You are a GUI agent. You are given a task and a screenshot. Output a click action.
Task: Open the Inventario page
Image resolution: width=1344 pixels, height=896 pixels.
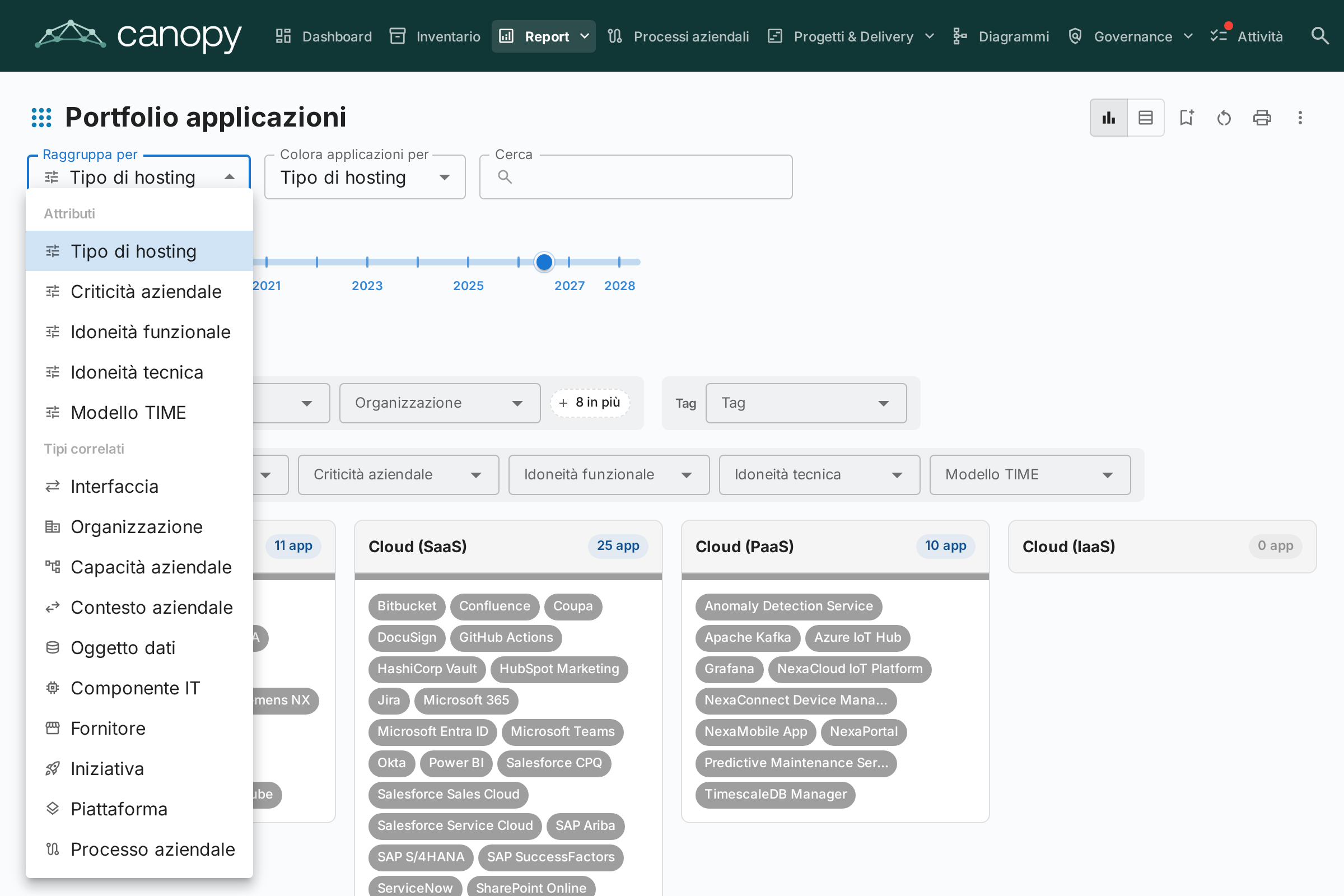click(436, 36)
